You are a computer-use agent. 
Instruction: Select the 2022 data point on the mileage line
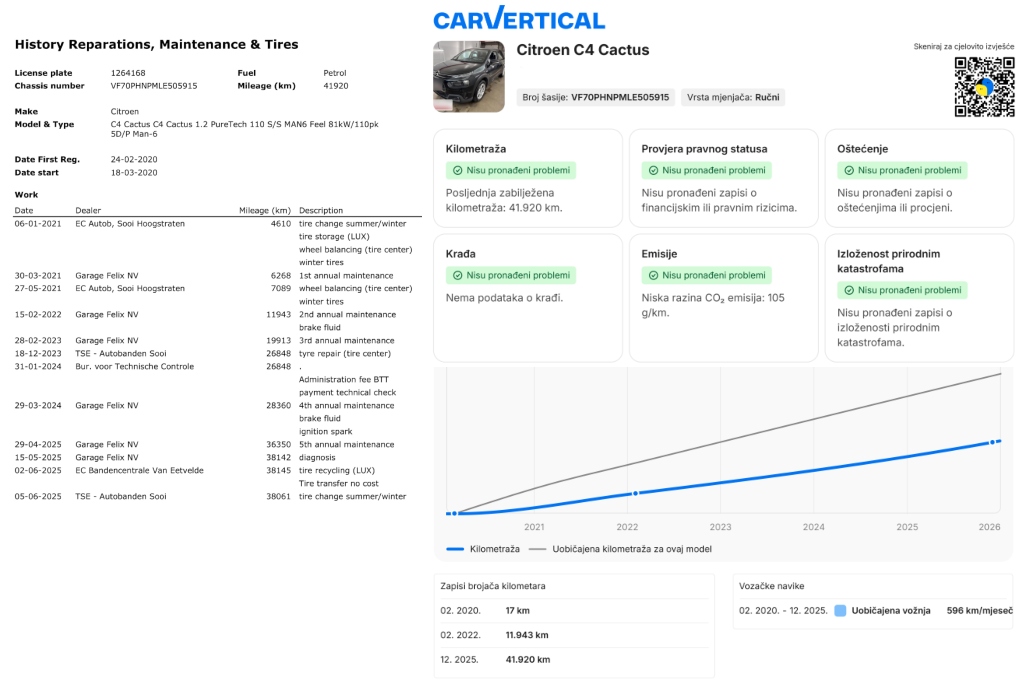tap(634, 493)
